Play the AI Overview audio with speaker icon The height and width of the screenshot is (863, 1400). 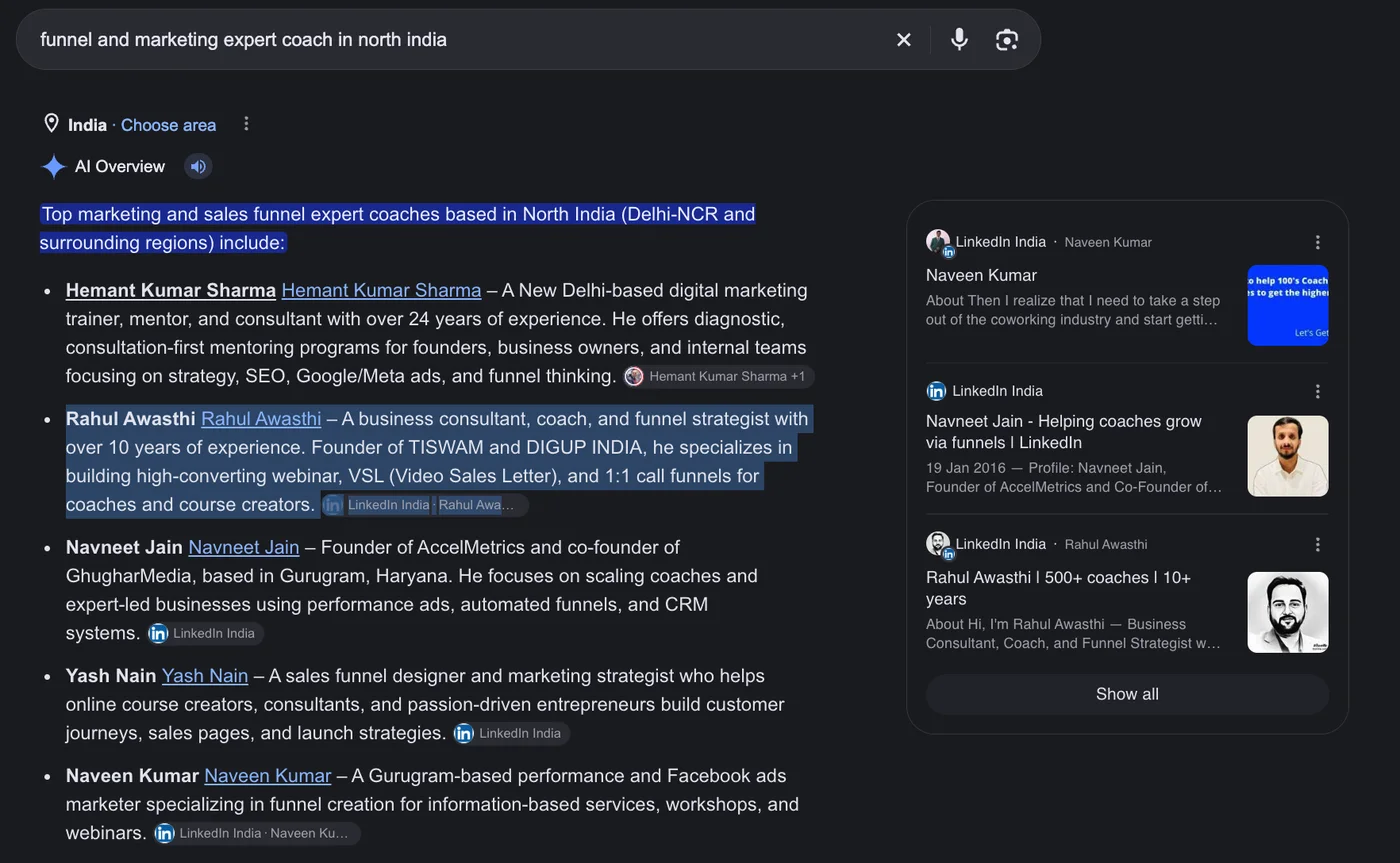198,167
